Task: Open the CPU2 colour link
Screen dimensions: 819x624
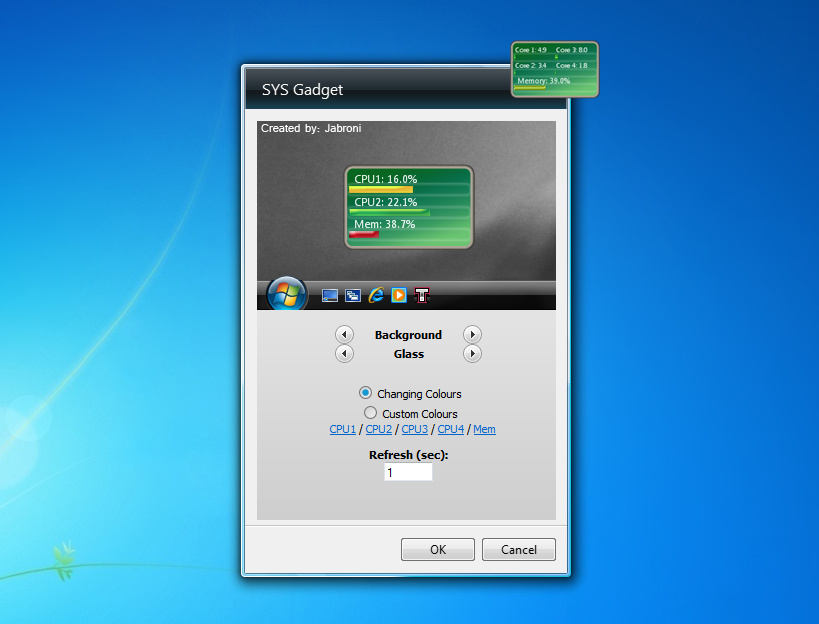Action: click(379, 429)
